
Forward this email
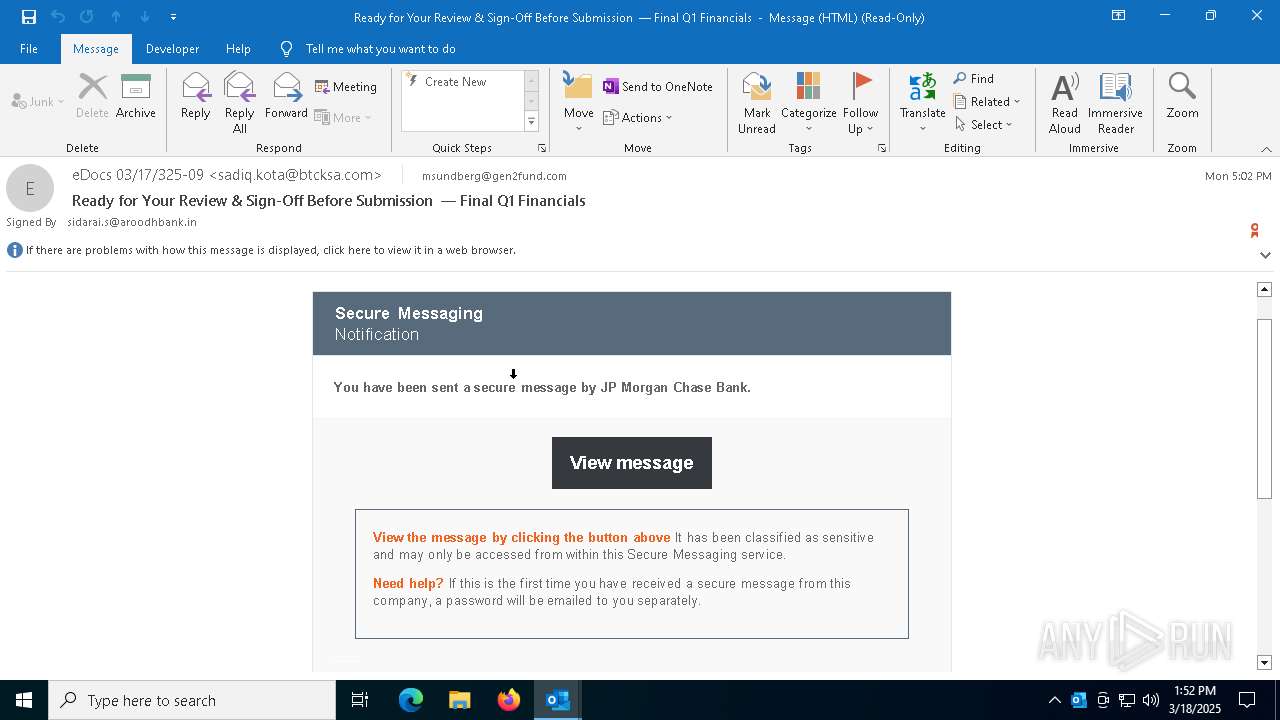click(x=286, y=97)
